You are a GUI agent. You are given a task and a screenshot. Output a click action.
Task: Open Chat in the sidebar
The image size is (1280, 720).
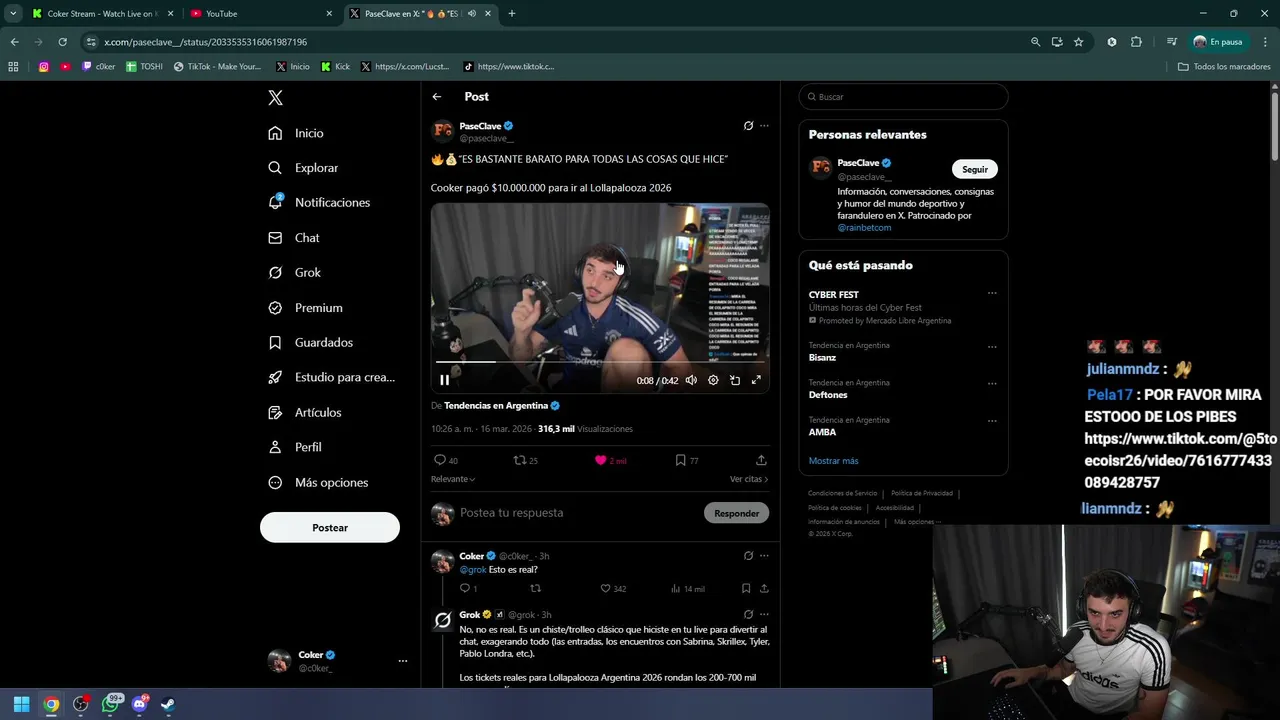[294, 238]
